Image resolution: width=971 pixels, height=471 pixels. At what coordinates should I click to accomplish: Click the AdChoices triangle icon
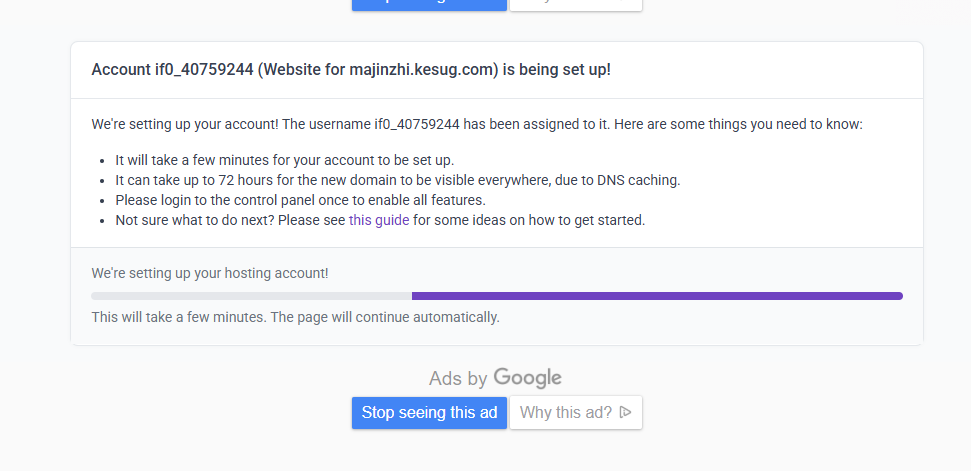[626, 412]
